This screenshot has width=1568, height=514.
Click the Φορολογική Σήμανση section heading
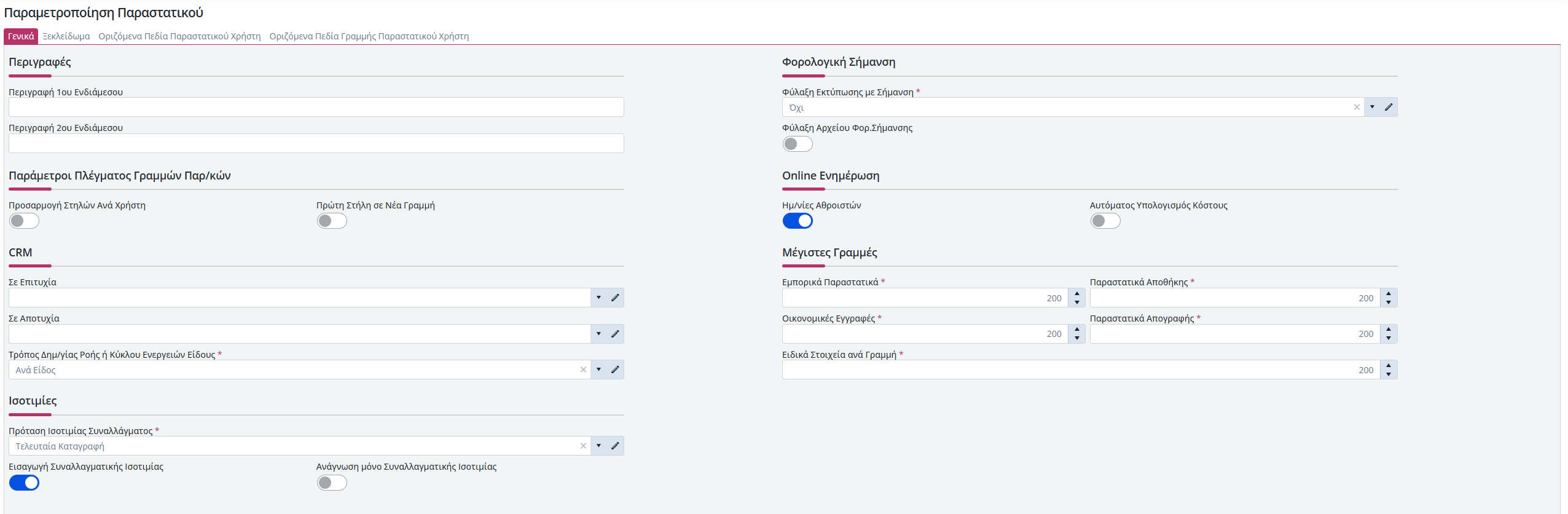tap(839, 62)
